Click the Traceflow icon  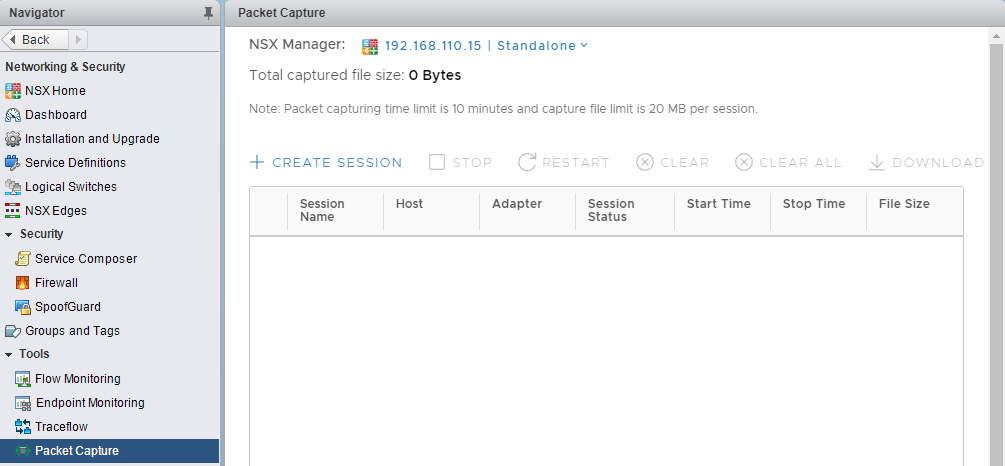tap(23, 427)
